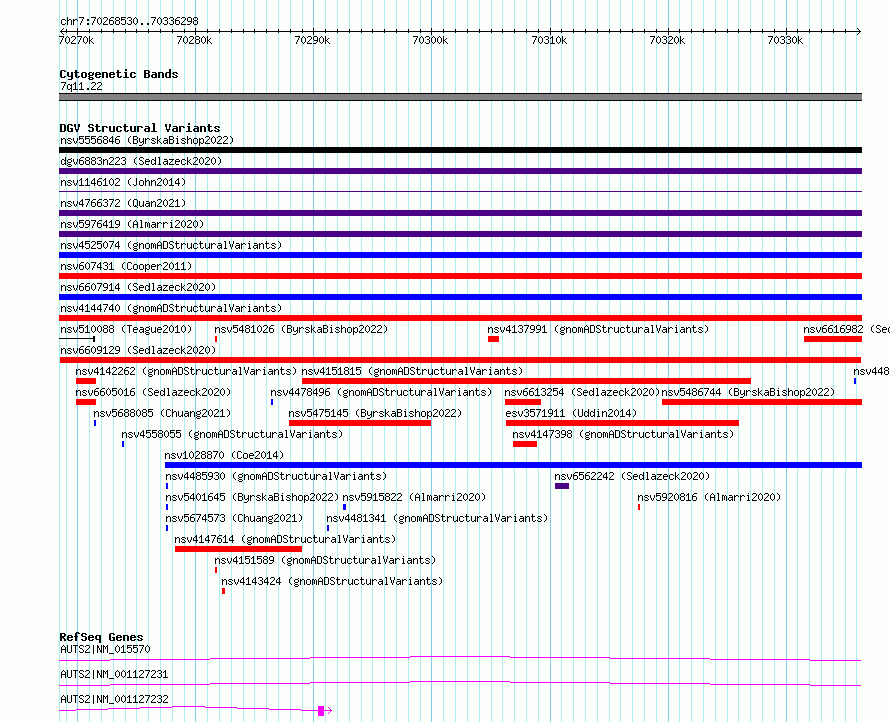Click the blue nsv1028870 variant bar

click(x=513, y=465)
